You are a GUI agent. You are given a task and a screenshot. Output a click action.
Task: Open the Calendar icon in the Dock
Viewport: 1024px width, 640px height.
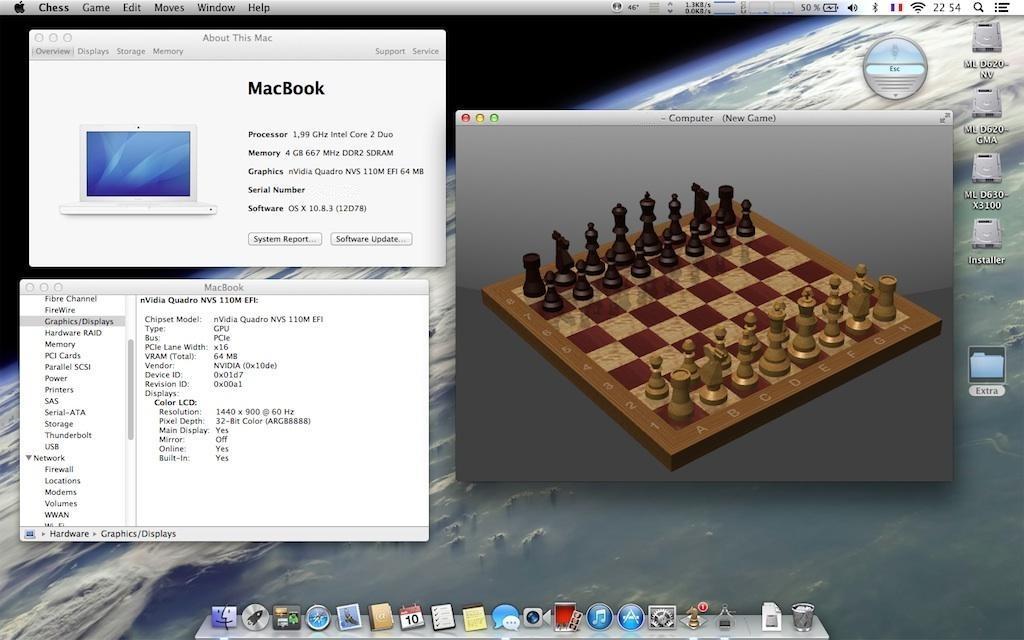click(411, 617)
